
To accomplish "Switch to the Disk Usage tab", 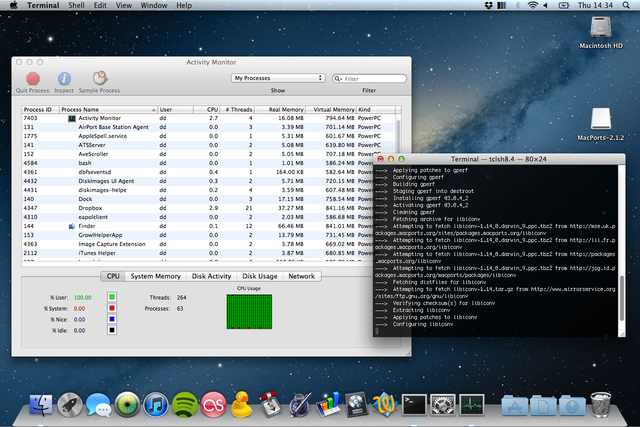I will (x=260, y=276).
